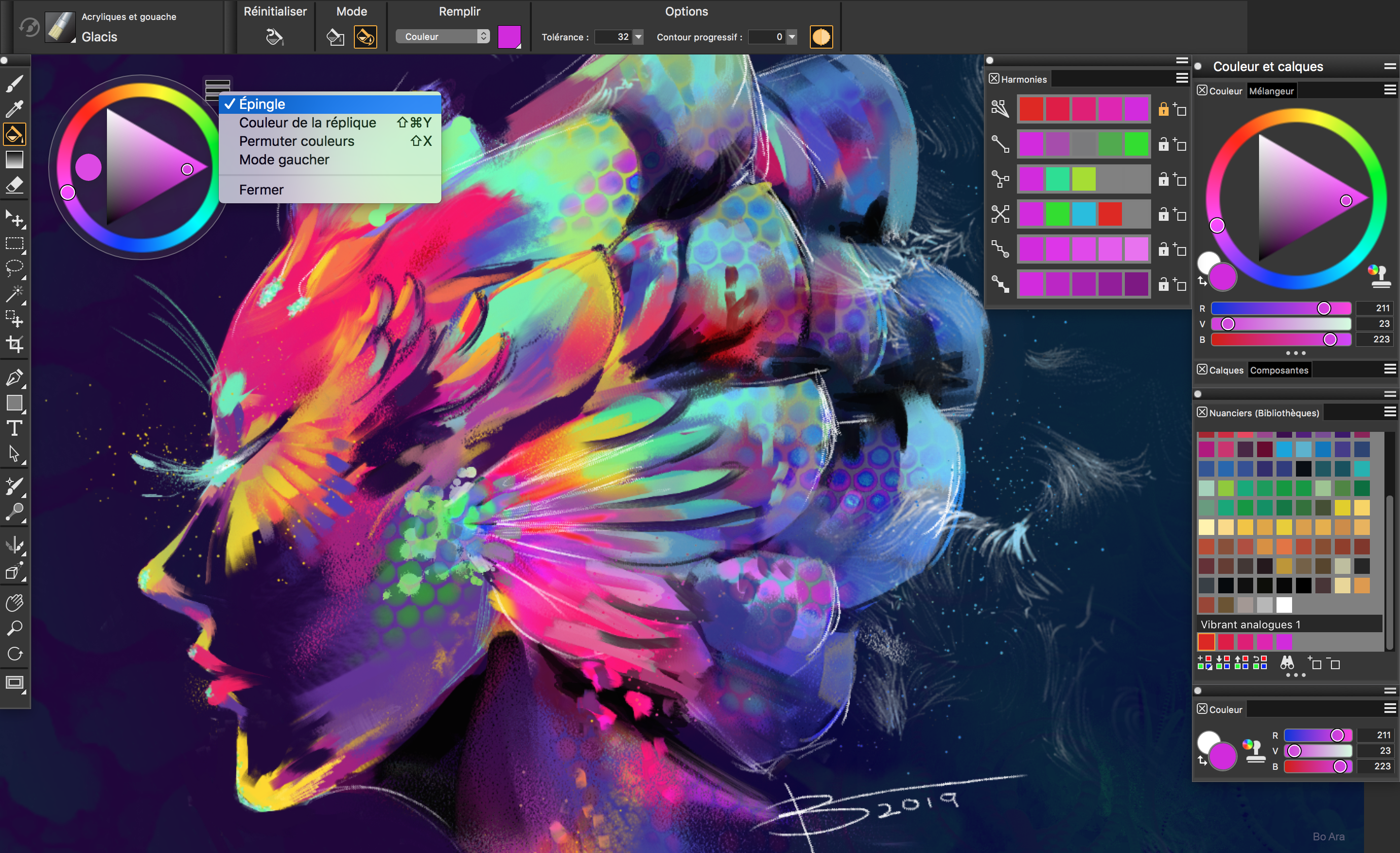Screen dimensions: 1400x853
Task: Close the Harmonies panel via checkbox
Action: (994, 79)
